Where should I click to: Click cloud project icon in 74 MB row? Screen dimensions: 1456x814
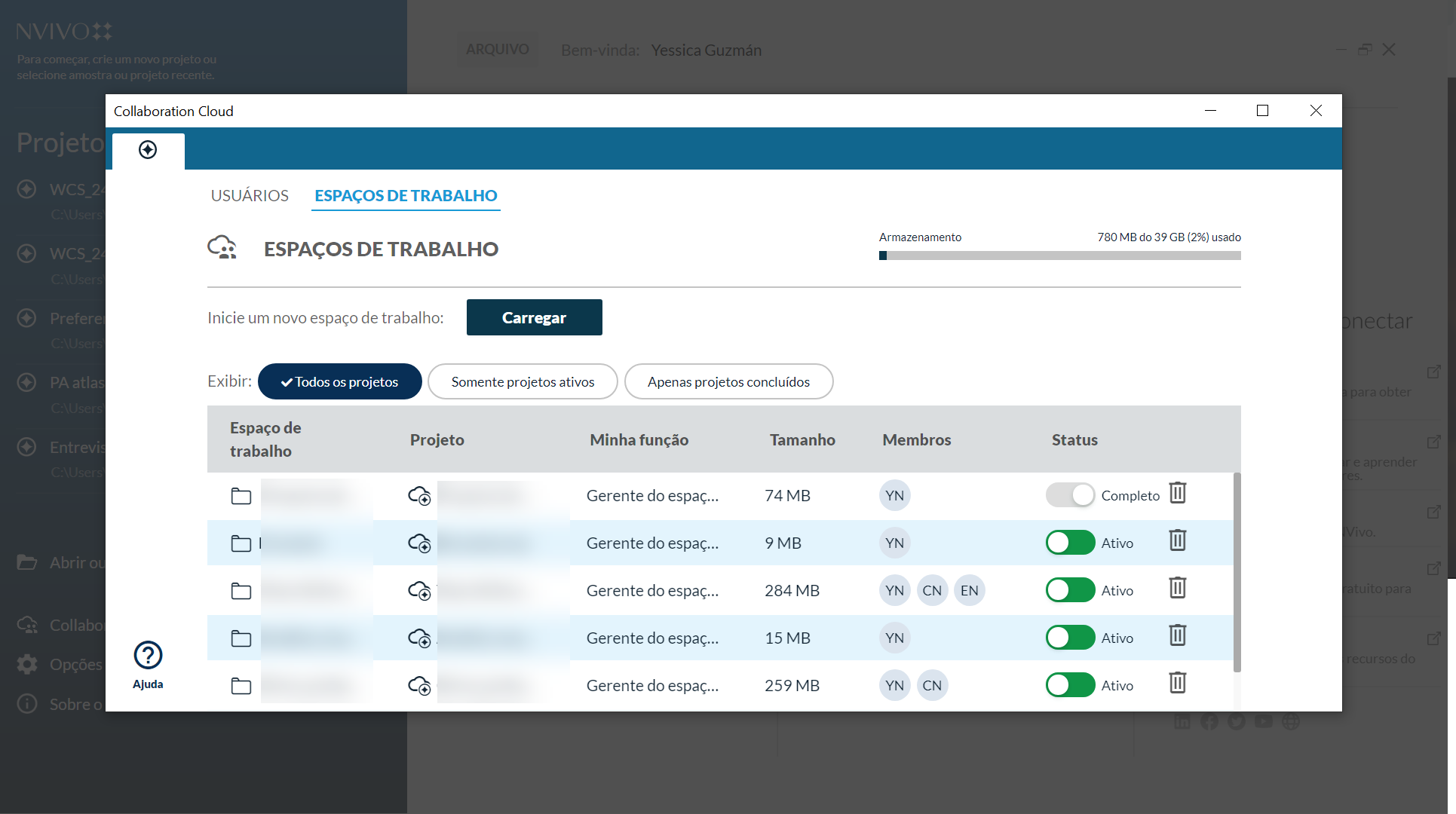(x=419, y=496)
